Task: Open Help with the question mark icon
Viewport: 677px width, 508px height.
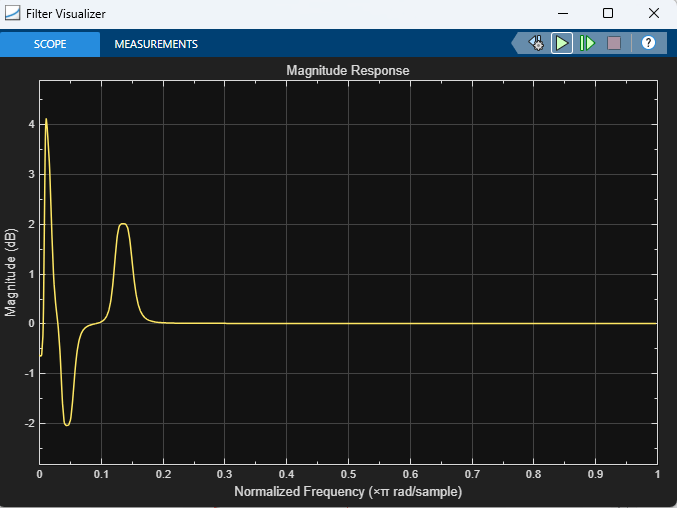Action: [x=648, y=44]
